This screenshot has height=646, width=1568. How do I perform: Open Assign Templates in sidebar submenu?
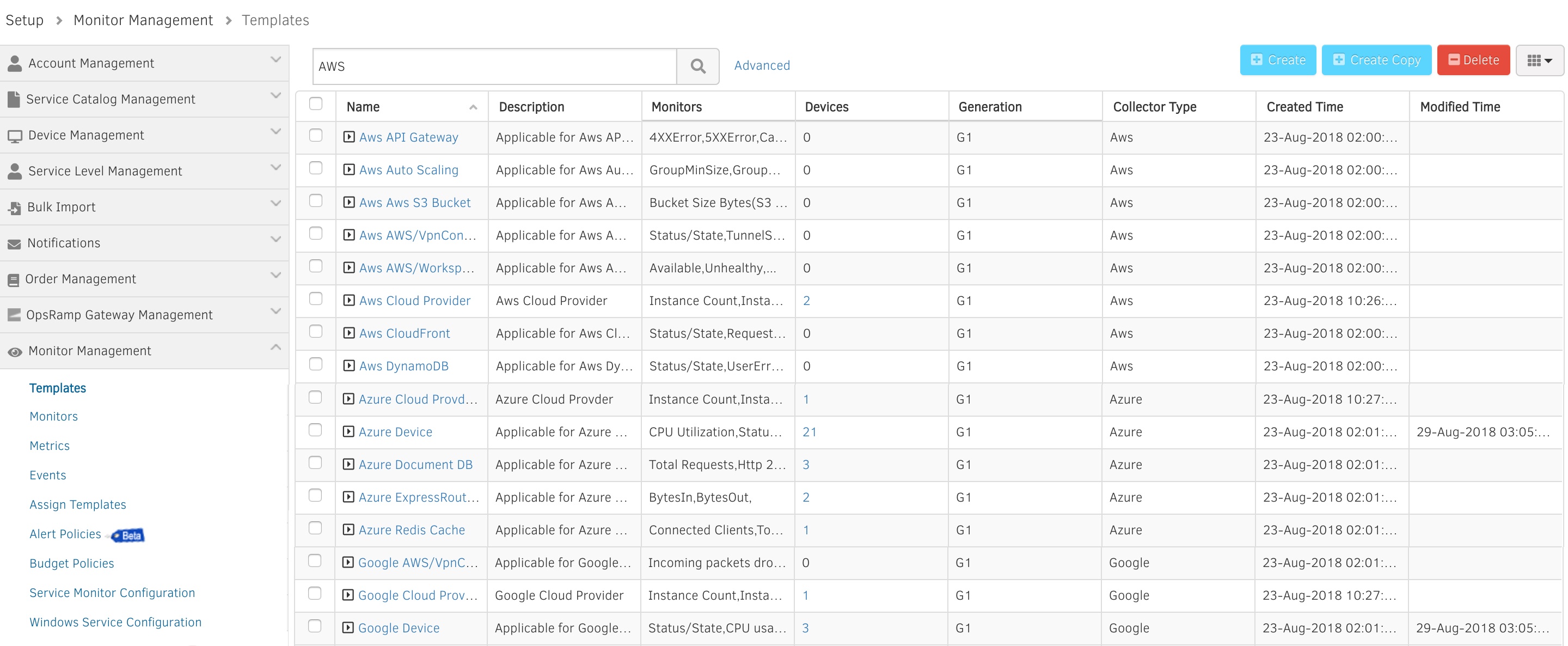(x=78, y=505)
